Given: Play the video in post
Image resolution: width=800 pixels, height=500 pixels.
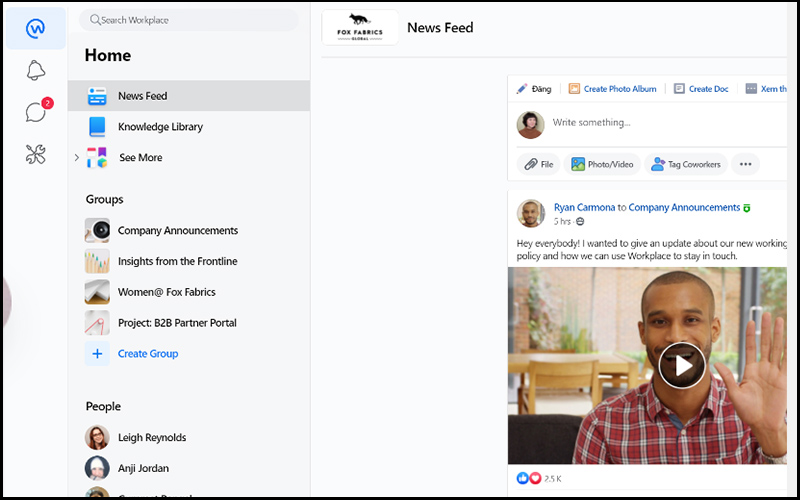Looking at the screenshot, I should point(682,365).
